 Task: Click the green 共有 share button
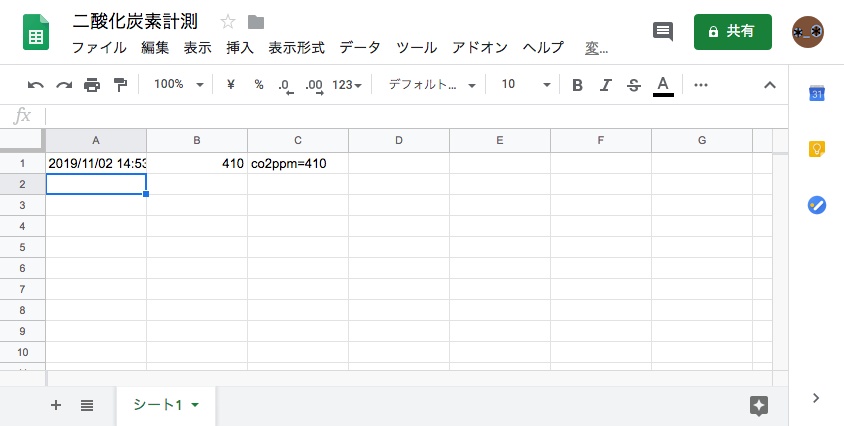coord(732,31)
